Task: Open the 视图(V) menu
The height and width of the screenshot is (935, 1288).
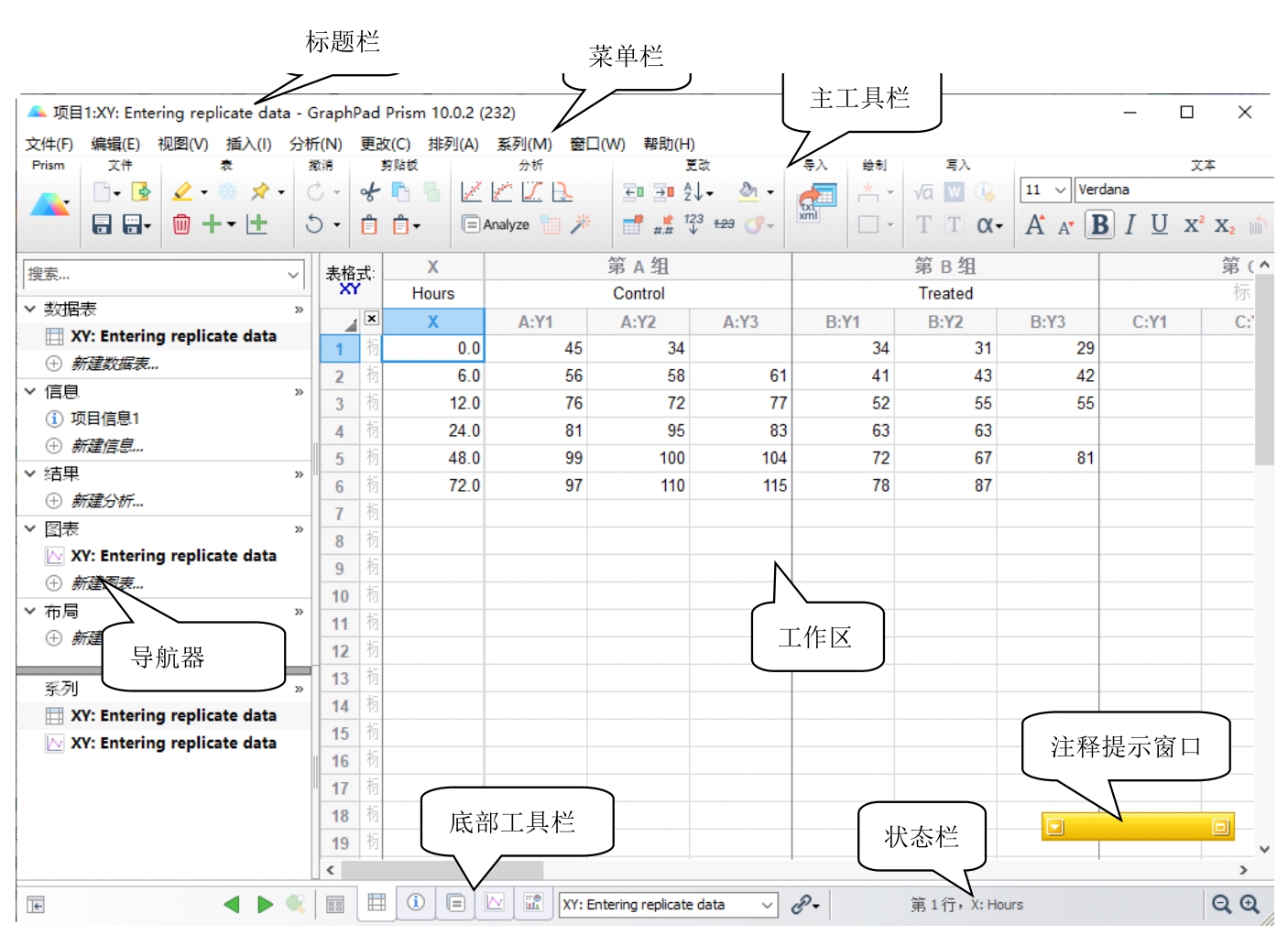Action: click(x=183, y=144)
